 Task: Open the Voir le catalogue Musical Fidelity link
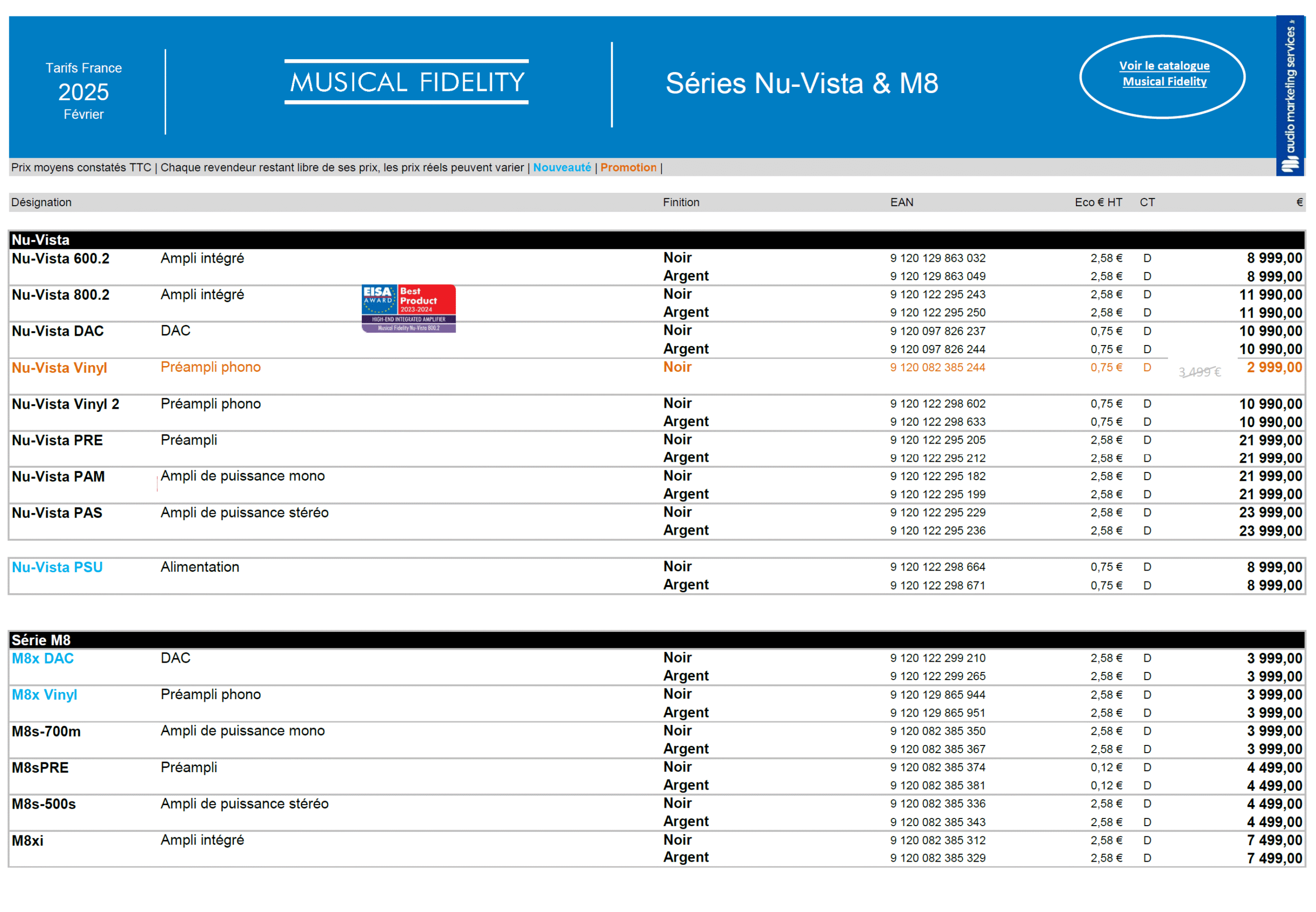pyautogui.click(x=1163, y=74)
